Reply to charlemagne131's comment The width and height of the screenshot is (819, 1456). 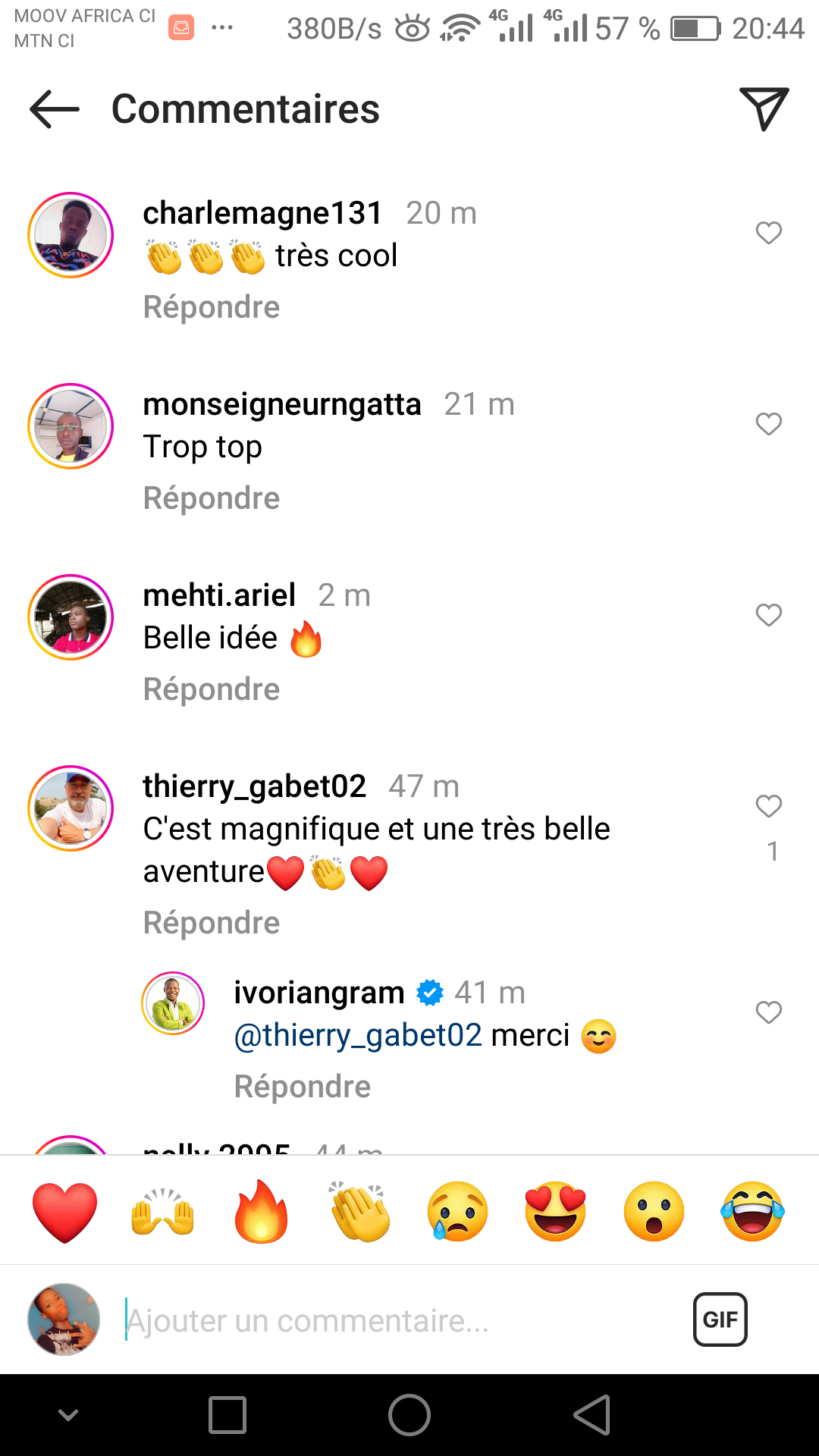coord(212,307)
